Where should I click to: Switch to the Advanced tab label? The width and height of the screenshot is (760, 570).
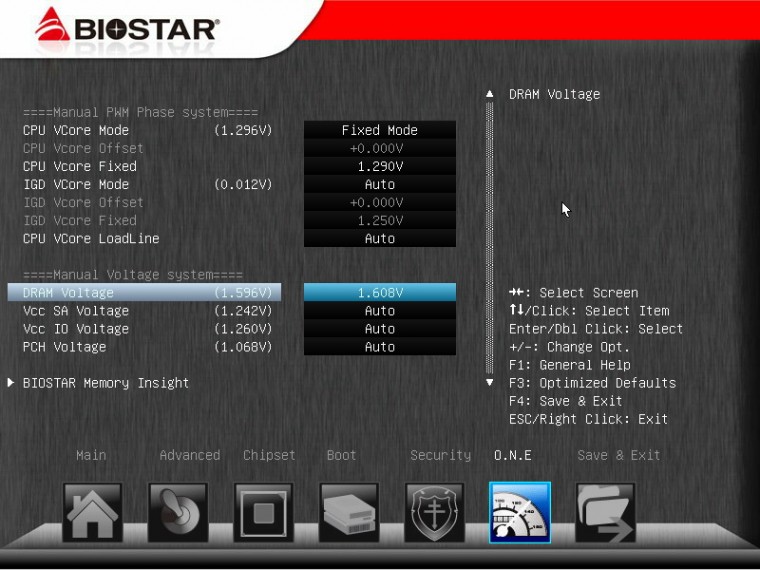(190, 455)
